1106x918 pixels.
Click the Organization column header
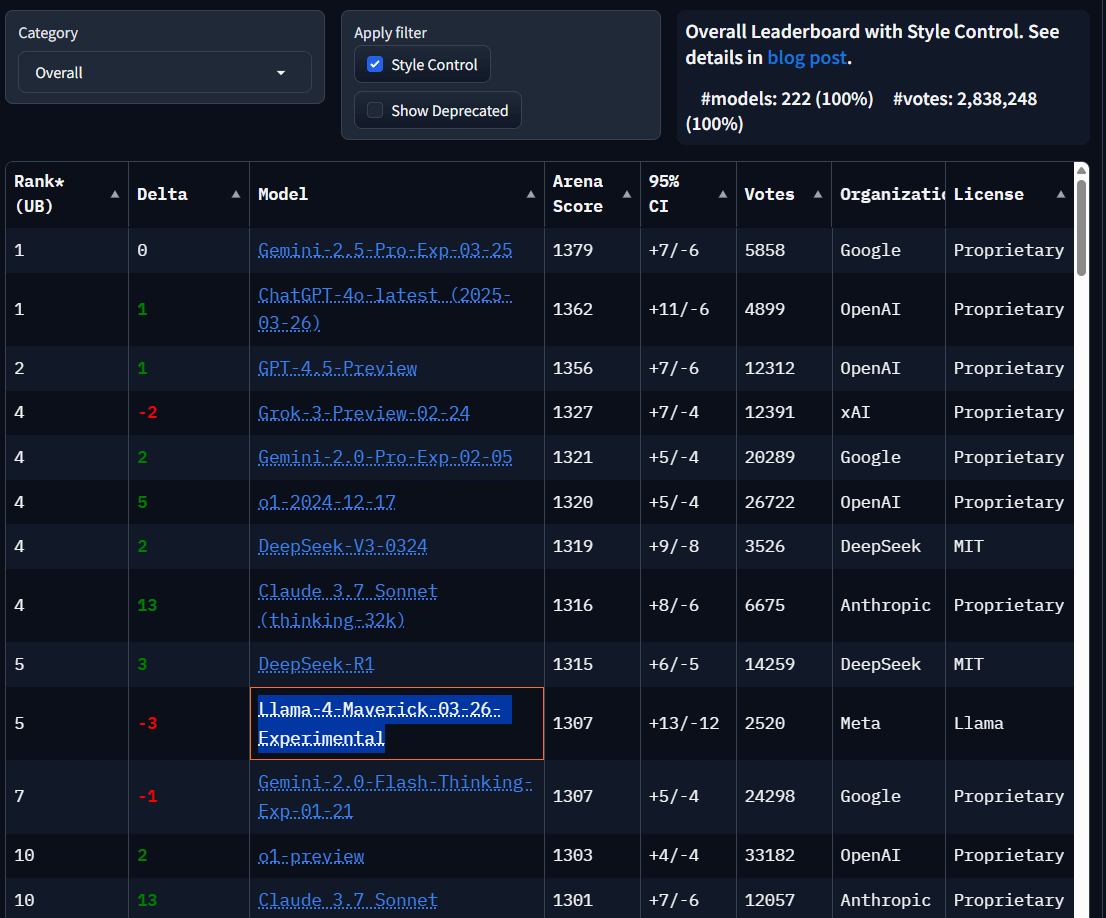click(887, 194)
